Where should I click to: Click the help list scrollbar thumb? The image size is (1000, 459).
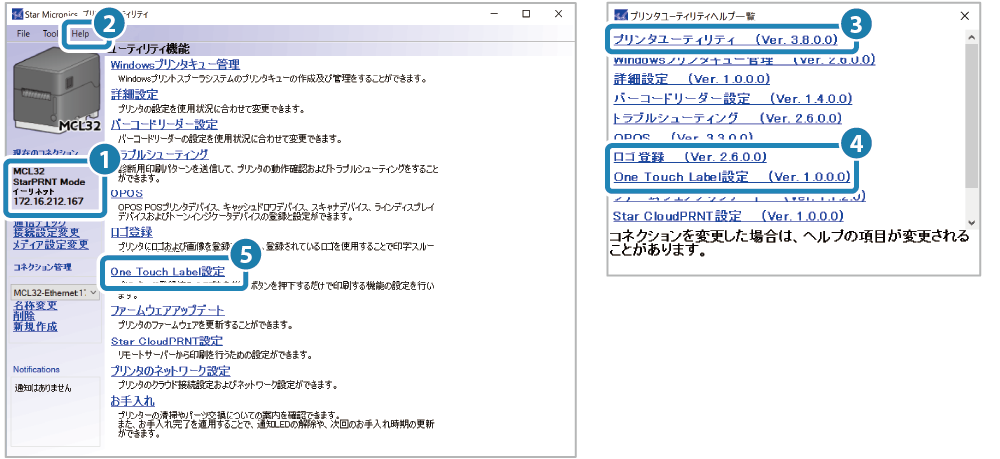pos(971,117)
